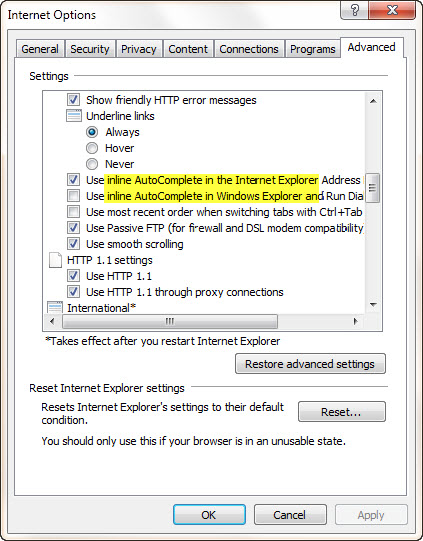Select the Hover underline links option
The image size is (423, 541).
click(x=92, y=148)
